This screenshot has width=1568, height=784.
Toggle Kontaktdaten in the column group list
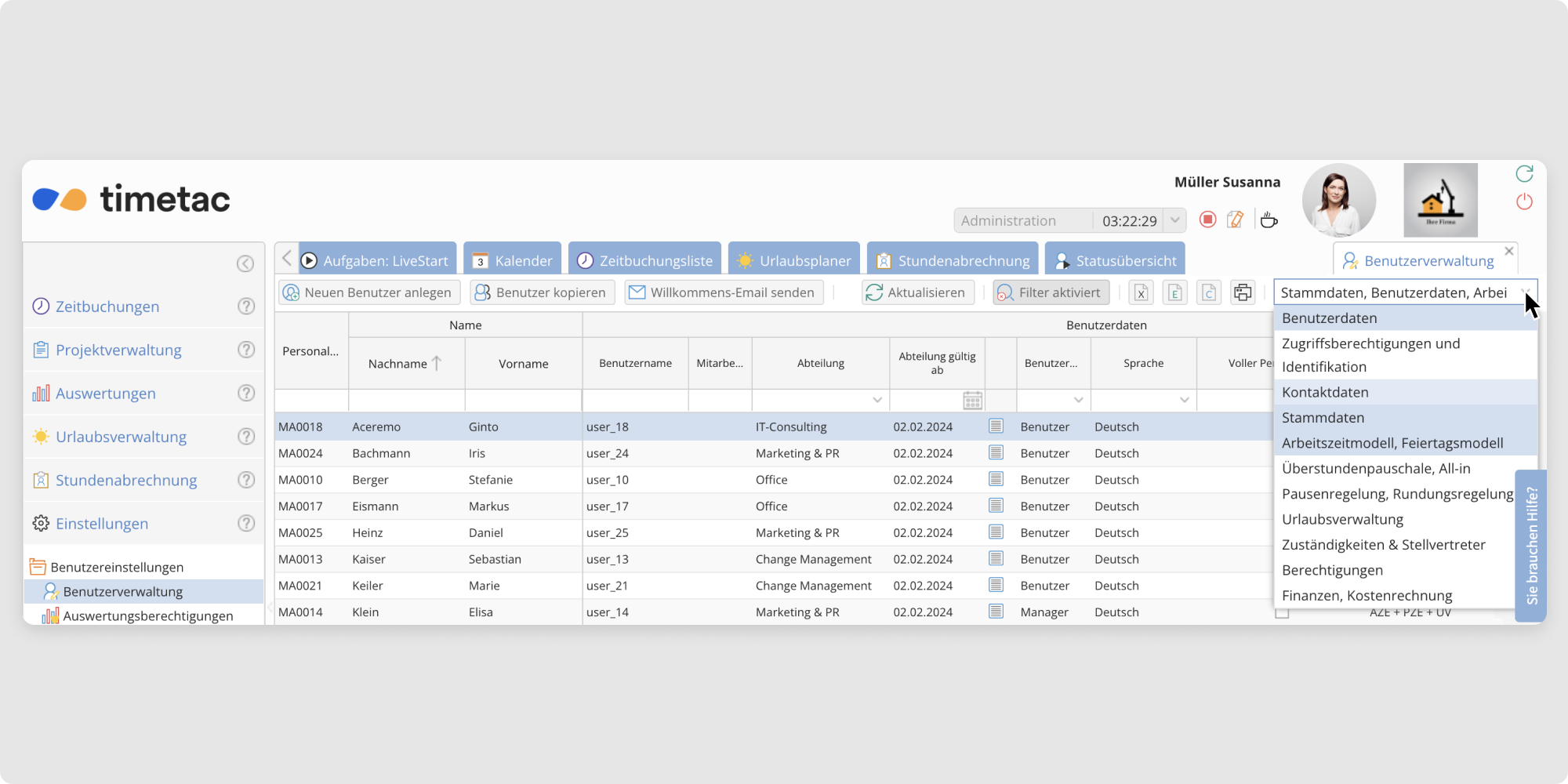1325,392
